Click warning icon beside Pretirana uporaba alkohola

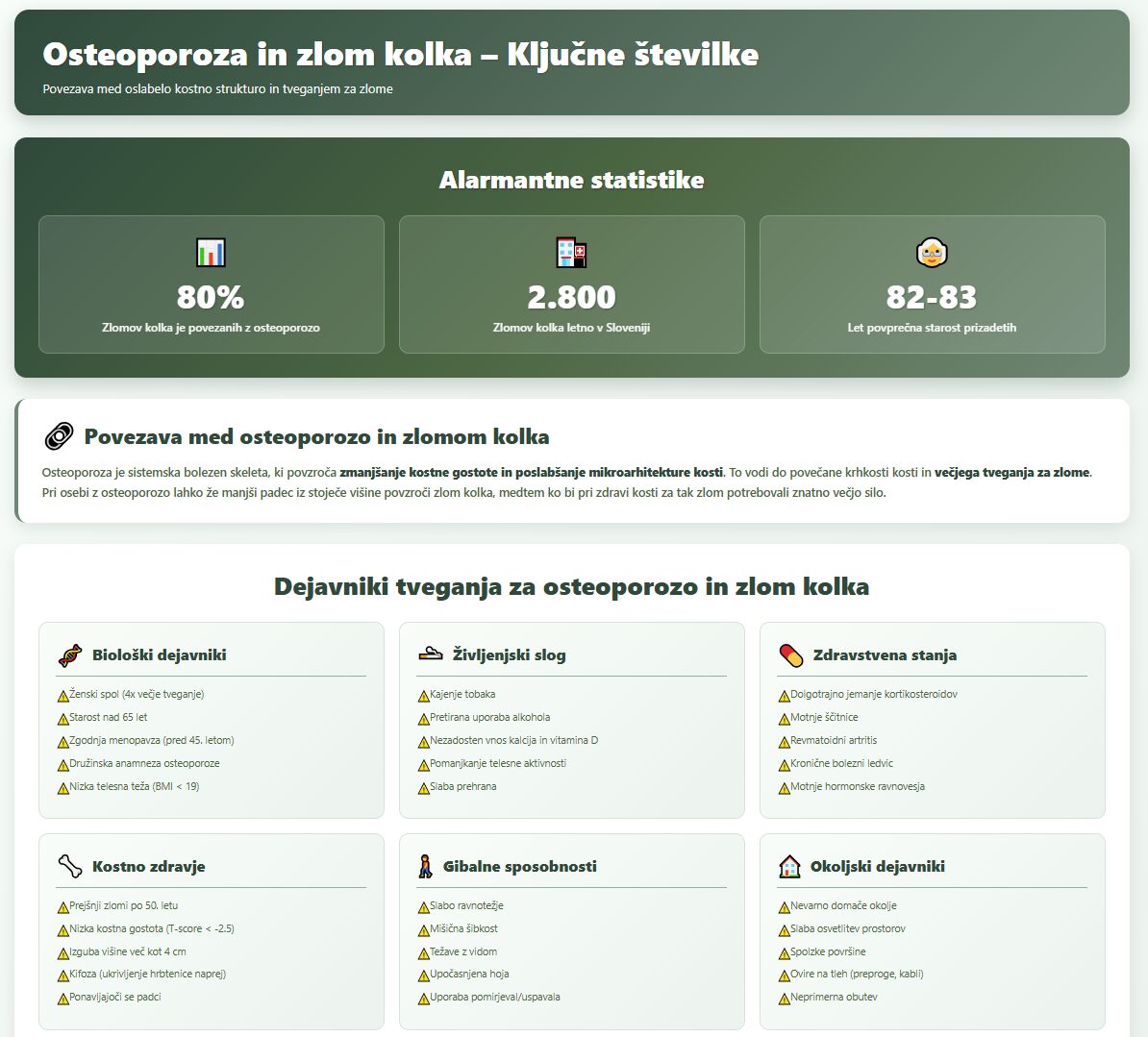423,719
